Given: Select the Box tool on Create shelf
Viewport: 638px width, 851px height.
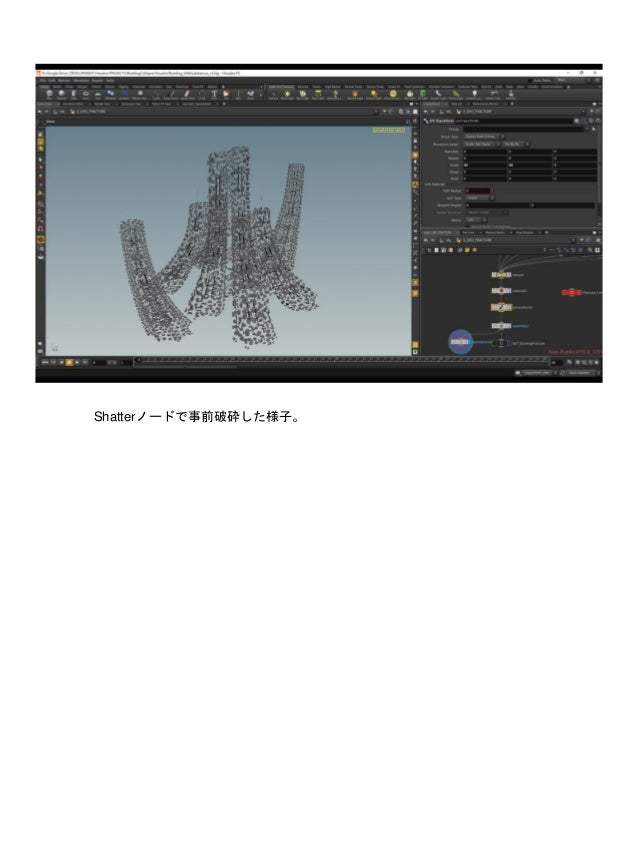Looking at the screenshot, I should click(x=50, y=94).
